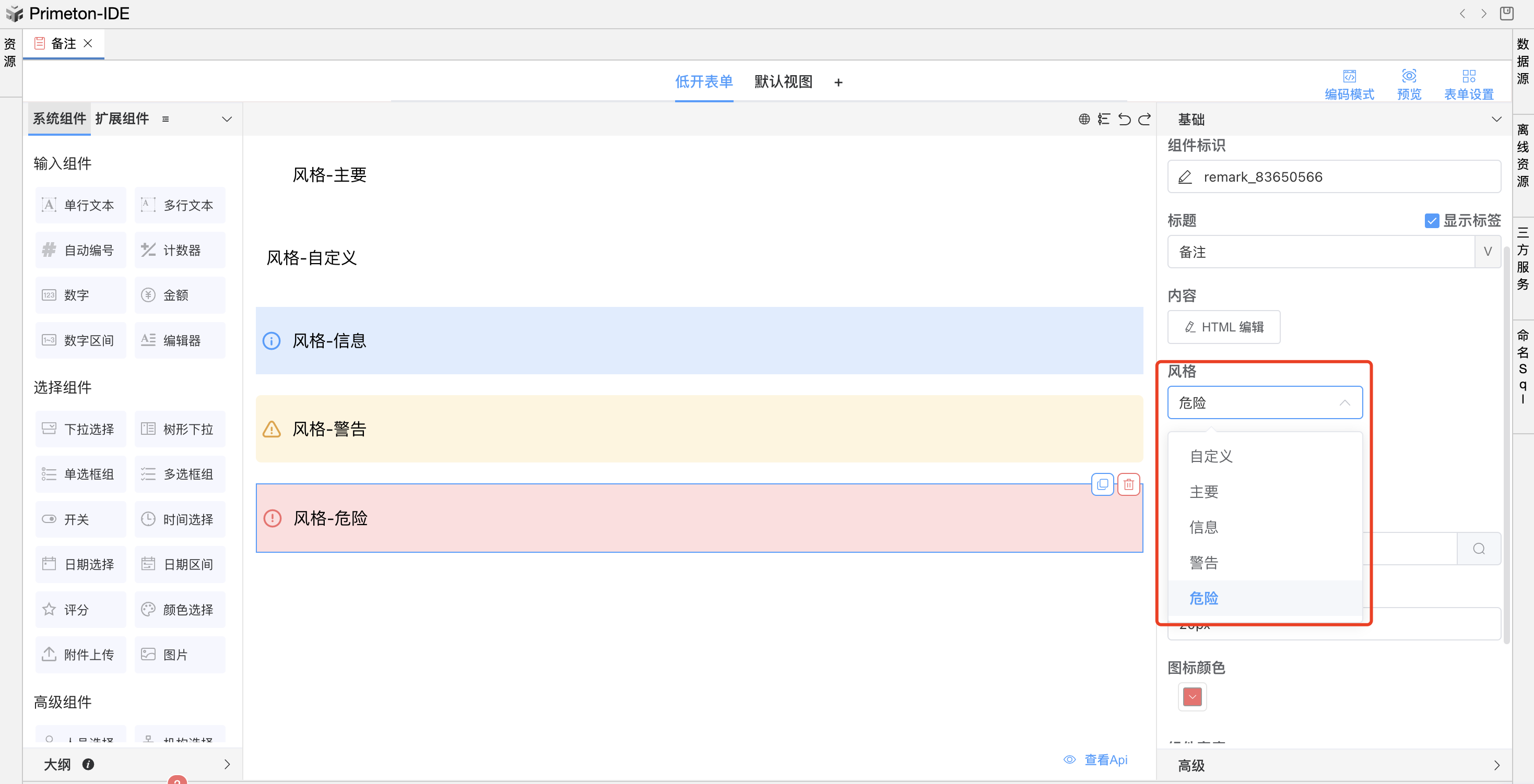Select 自定义 style option
This screenshot has height=784, width=1534.
(x=1211, y=456)
